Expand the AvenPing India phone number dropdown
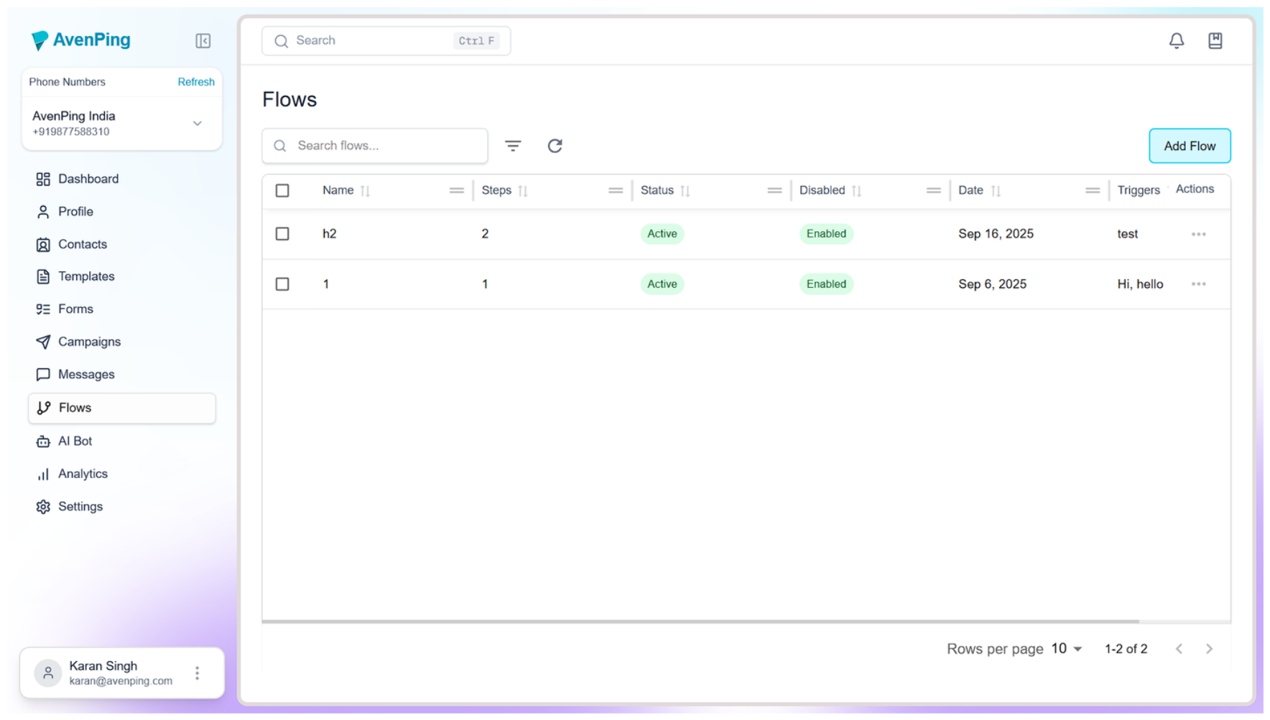Image resolution: width=1270 pixels, height=720 pixels. coord(197,123)
